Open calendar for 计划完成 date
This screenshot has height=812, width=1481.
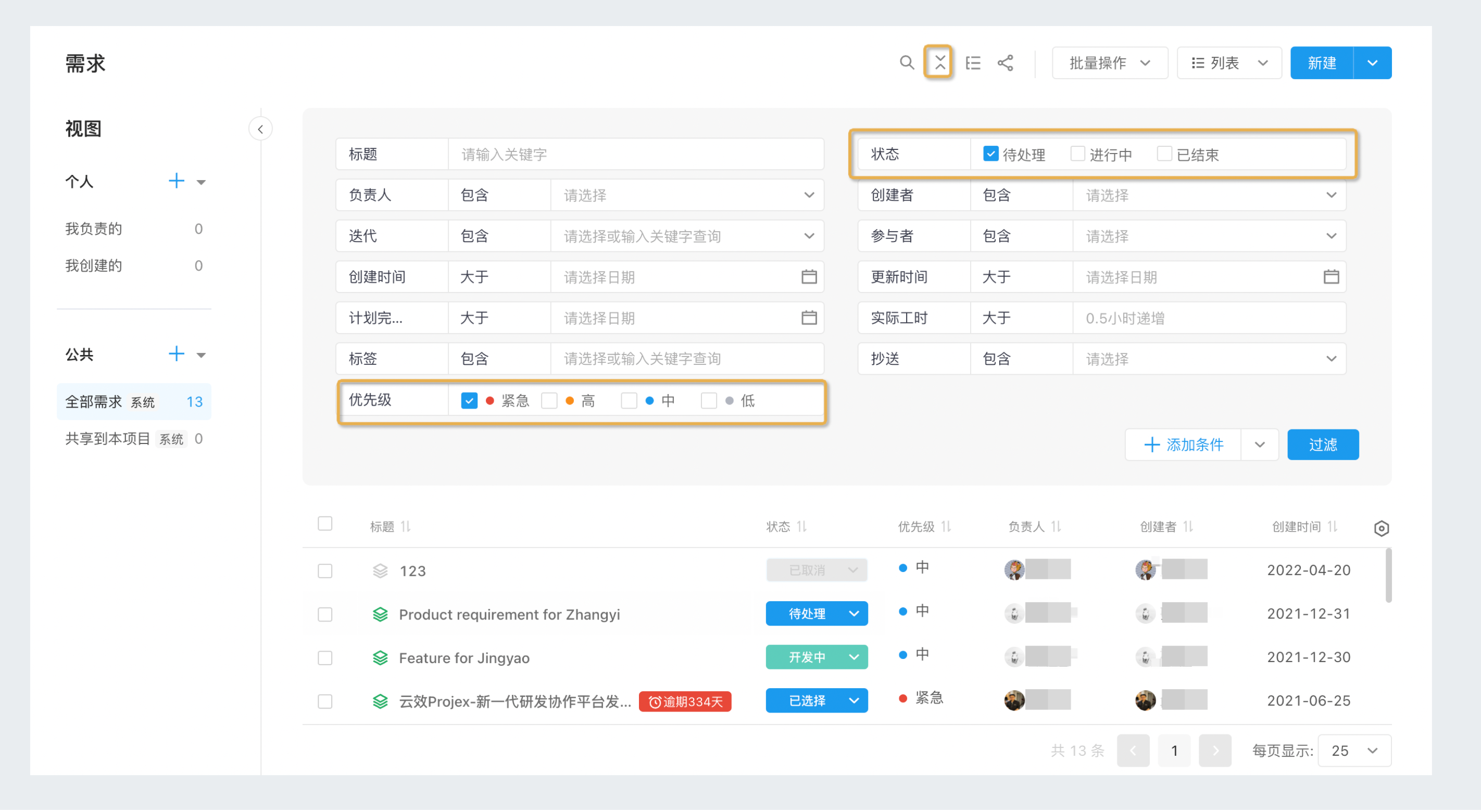tap(809, 318)
